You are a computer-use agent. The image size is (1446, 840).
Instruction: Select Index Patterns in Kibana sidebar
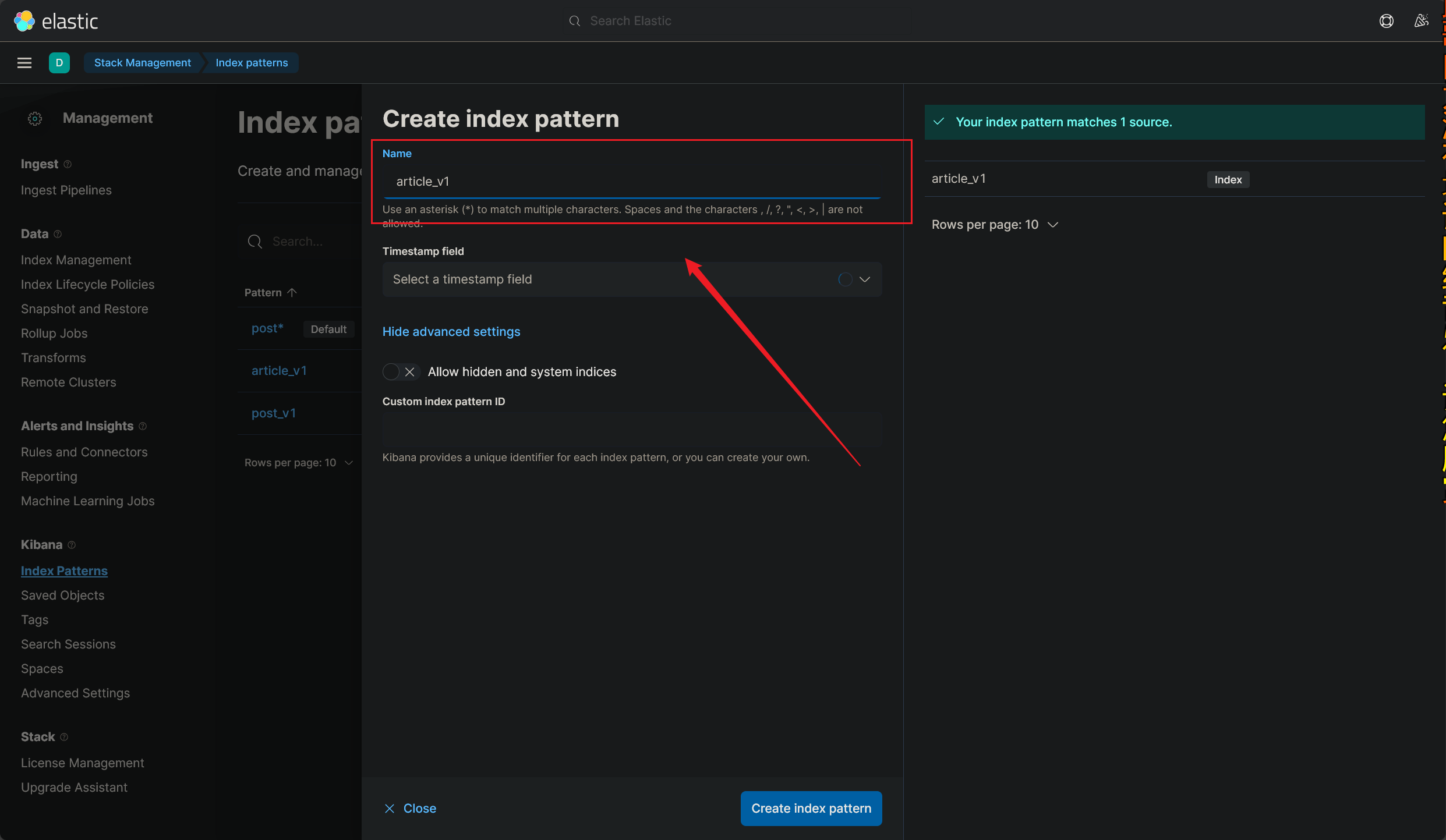point(63,570)
